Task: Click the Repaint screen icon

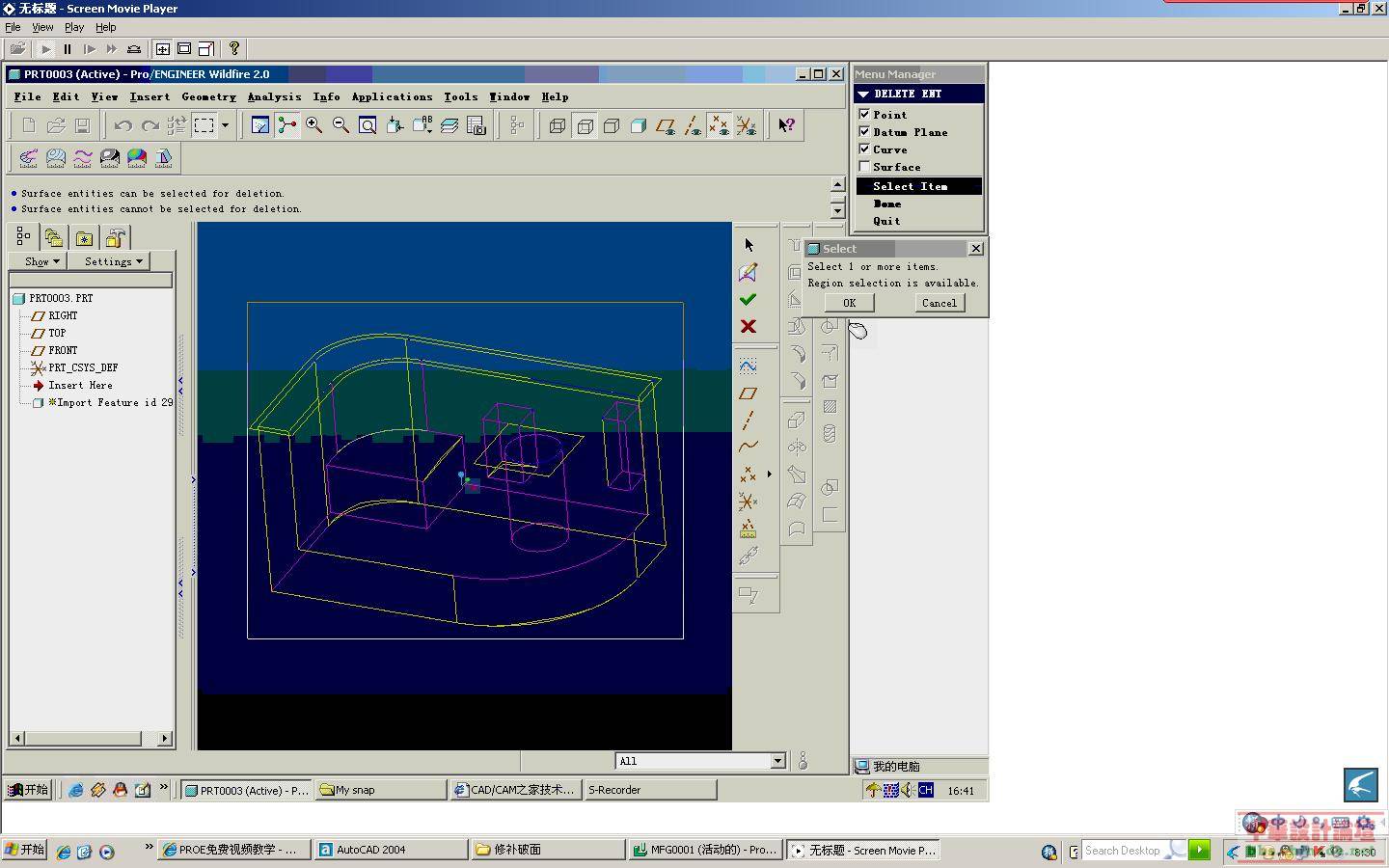Action: pyautogui.click(x=259, y=125)
